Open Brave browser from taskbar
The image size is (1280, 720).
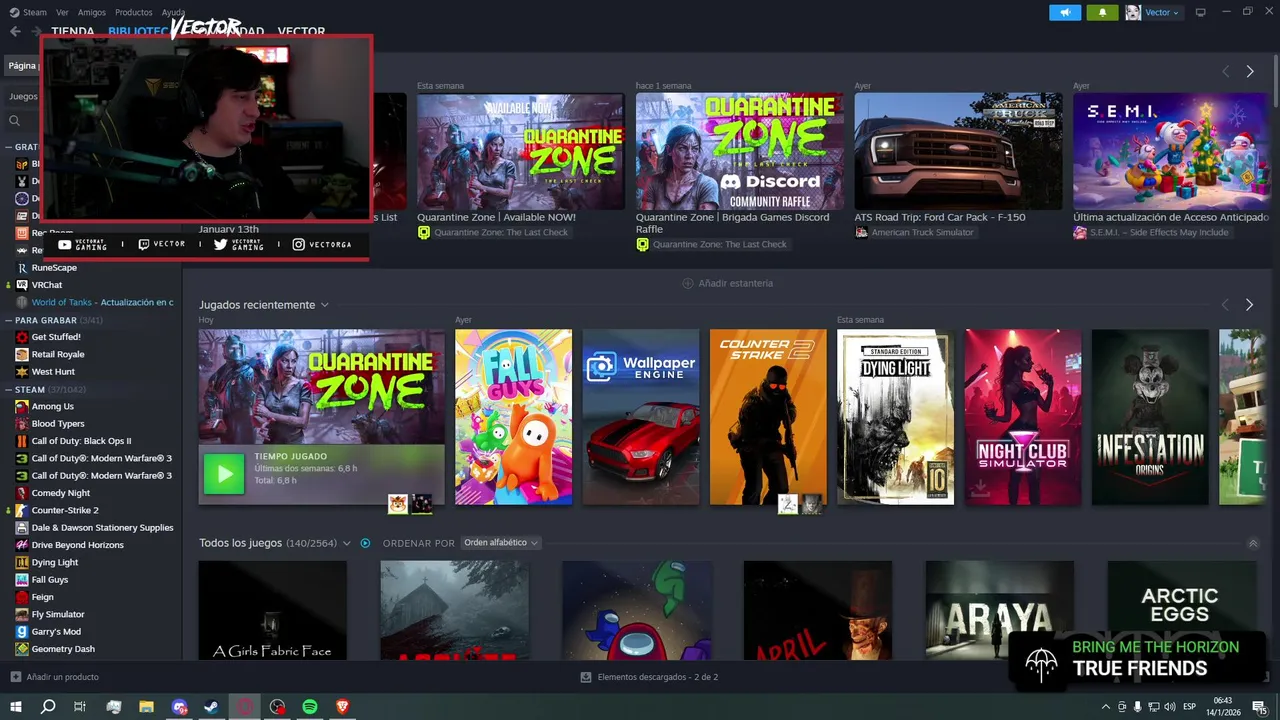343,706
